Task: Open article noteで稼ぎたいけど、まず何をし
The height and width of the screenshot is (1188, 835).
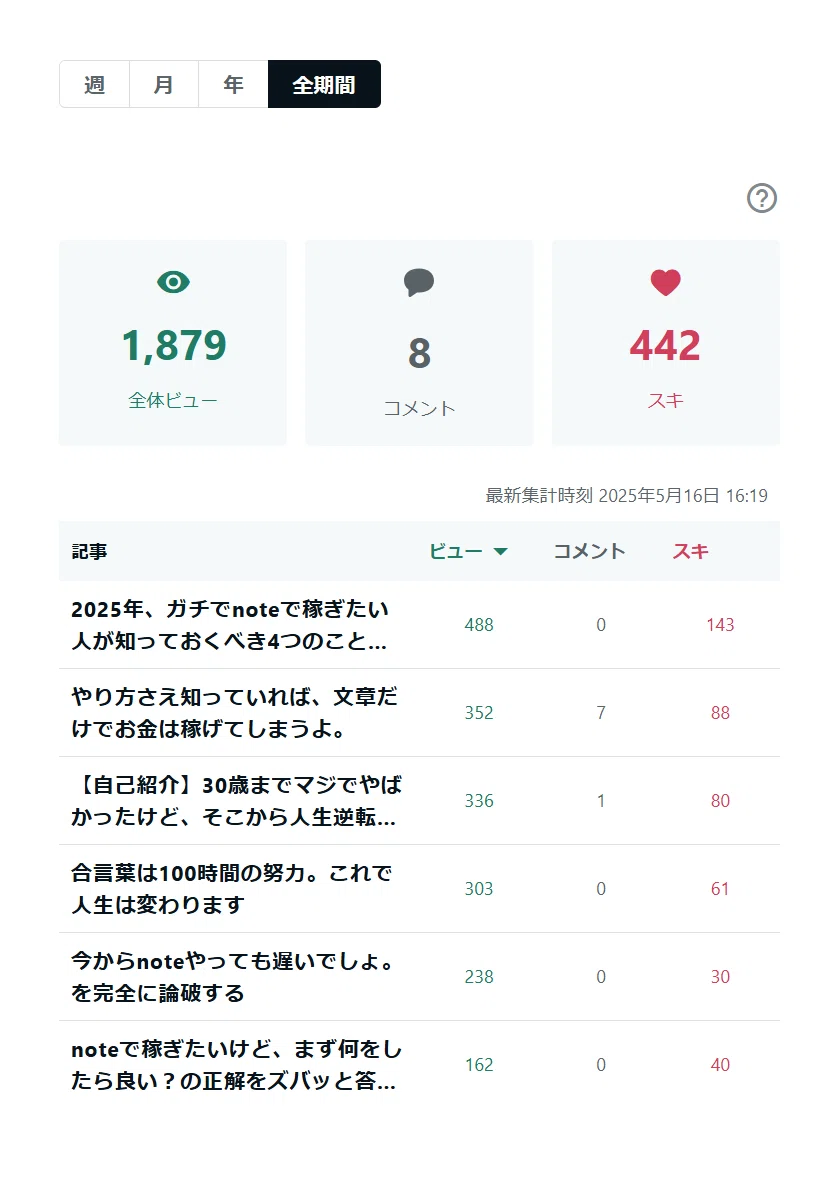Action: pos(236,1065)
